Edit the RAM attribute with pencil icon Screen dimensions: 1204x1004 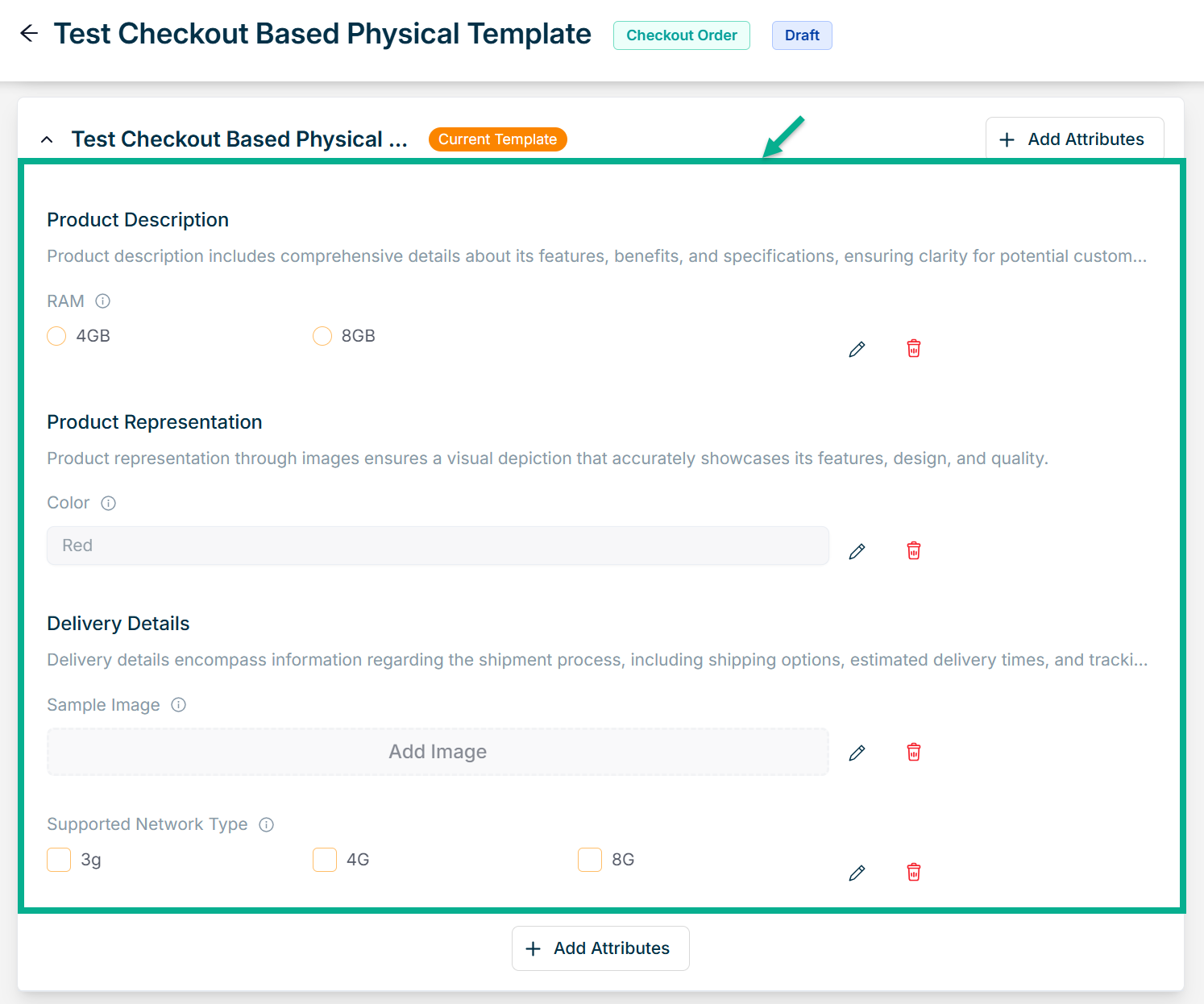pyautogui.click(x=857, y=349)
